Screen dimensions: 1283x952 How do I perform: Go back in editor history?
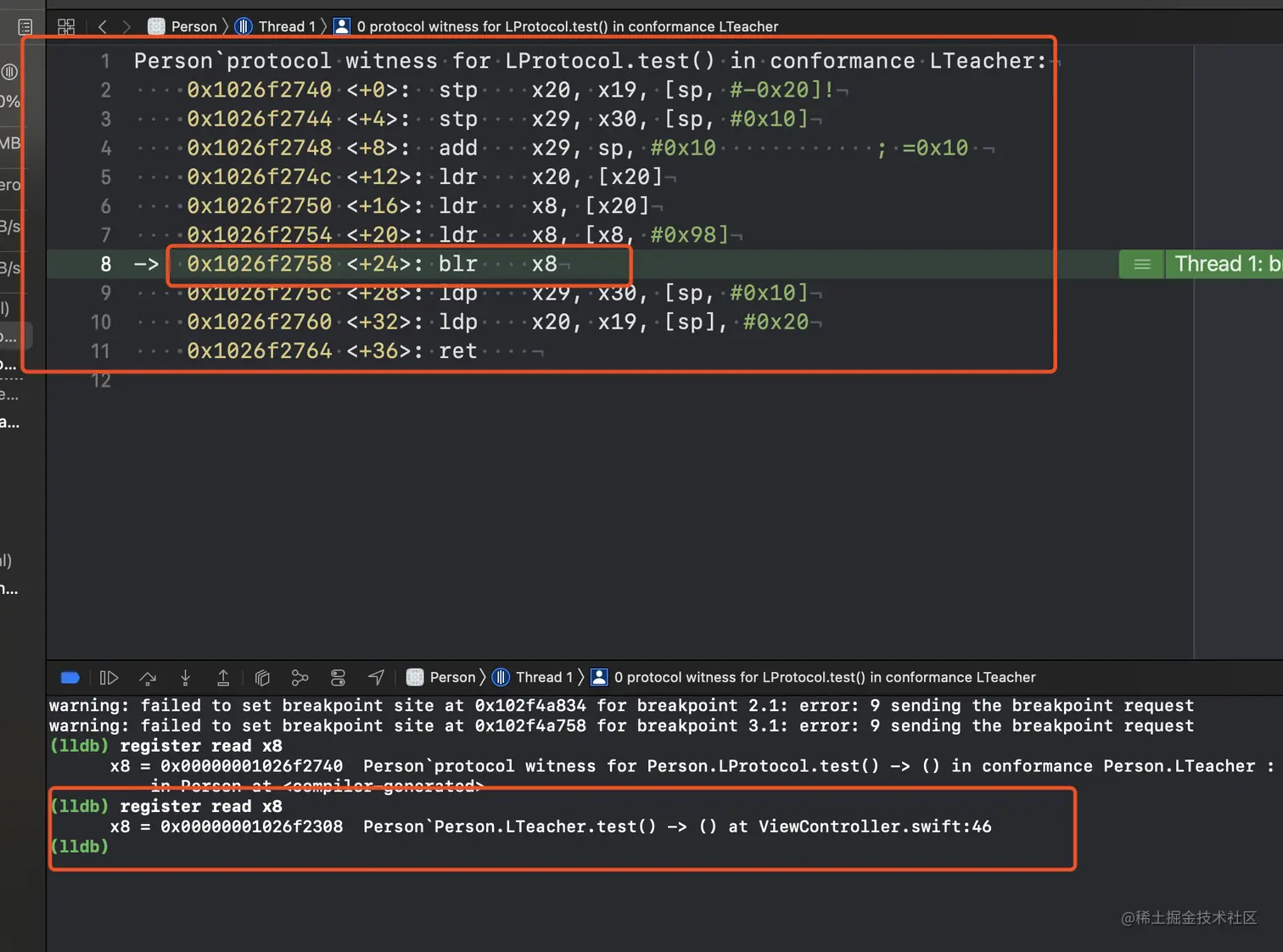(x=103, y=26)
